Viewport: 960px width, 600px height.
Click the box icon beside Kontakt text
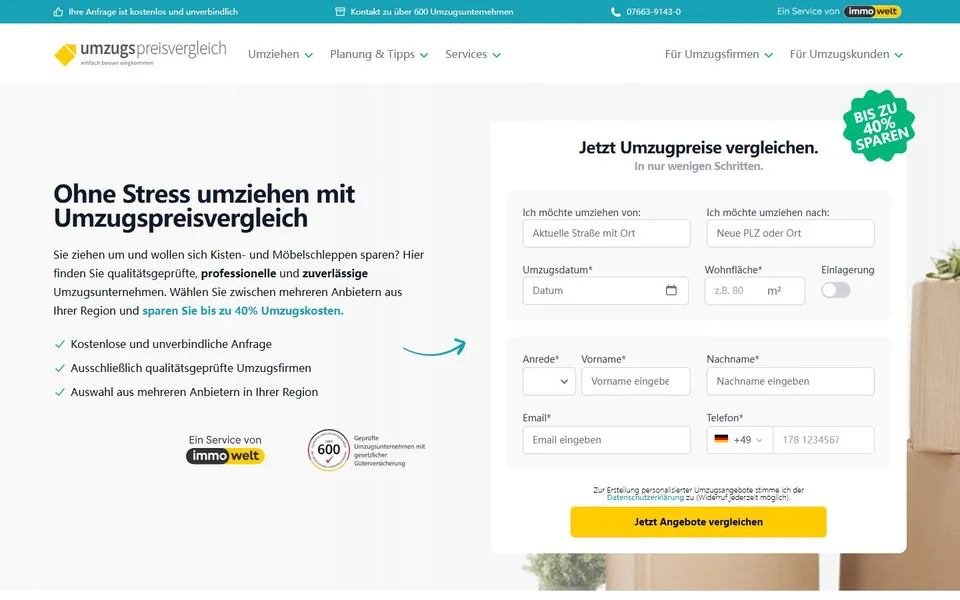click(x=340, y=12)
